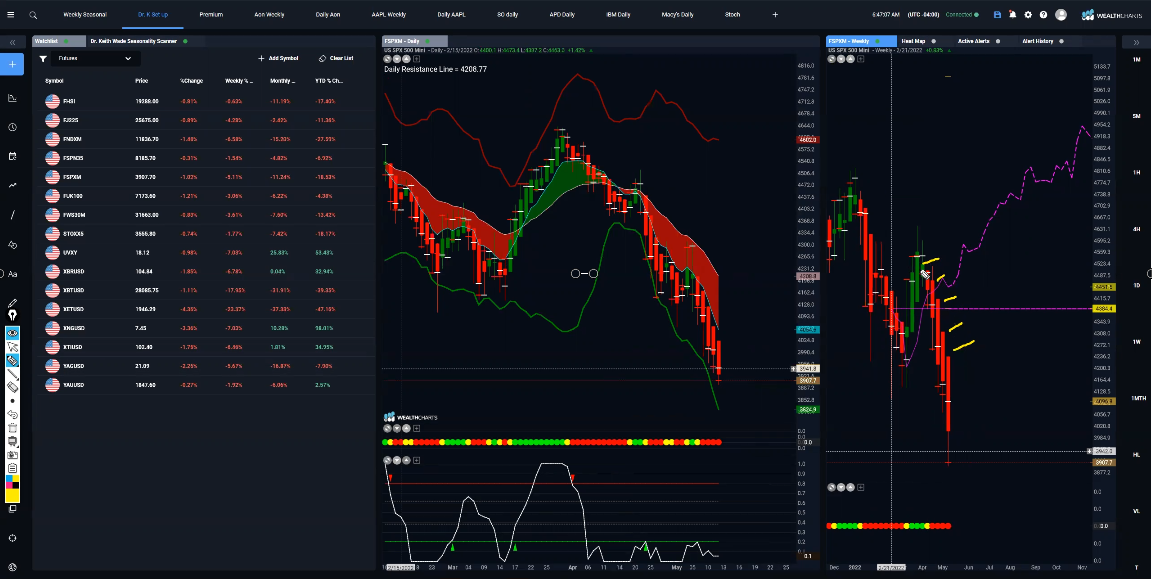Switch to Daily AAPL workspace tab
The height and width of the screenshot is (579, 1152).
pyautogui.click(x=452, y=15)
